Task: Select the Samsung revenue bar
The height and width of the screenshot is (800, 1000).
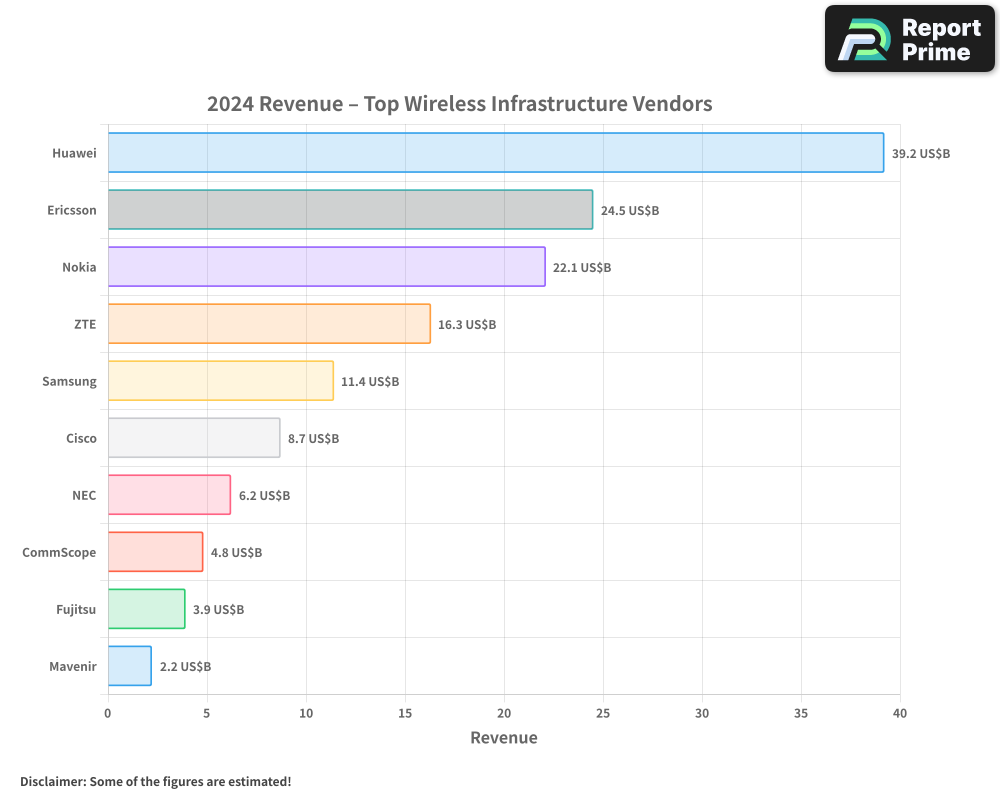Action: point(220,381)
